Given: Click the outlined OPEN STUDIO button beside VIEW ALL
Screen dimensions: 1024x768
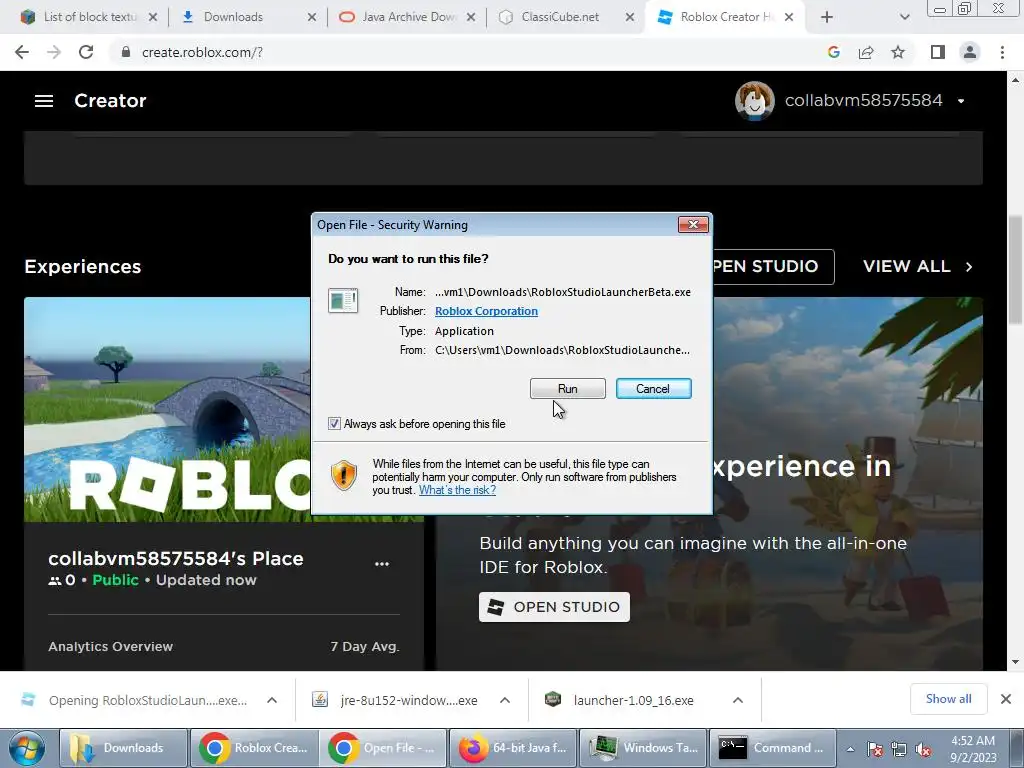Looking at the screenshot, I should pyautogui.click(x=773, y=266).
